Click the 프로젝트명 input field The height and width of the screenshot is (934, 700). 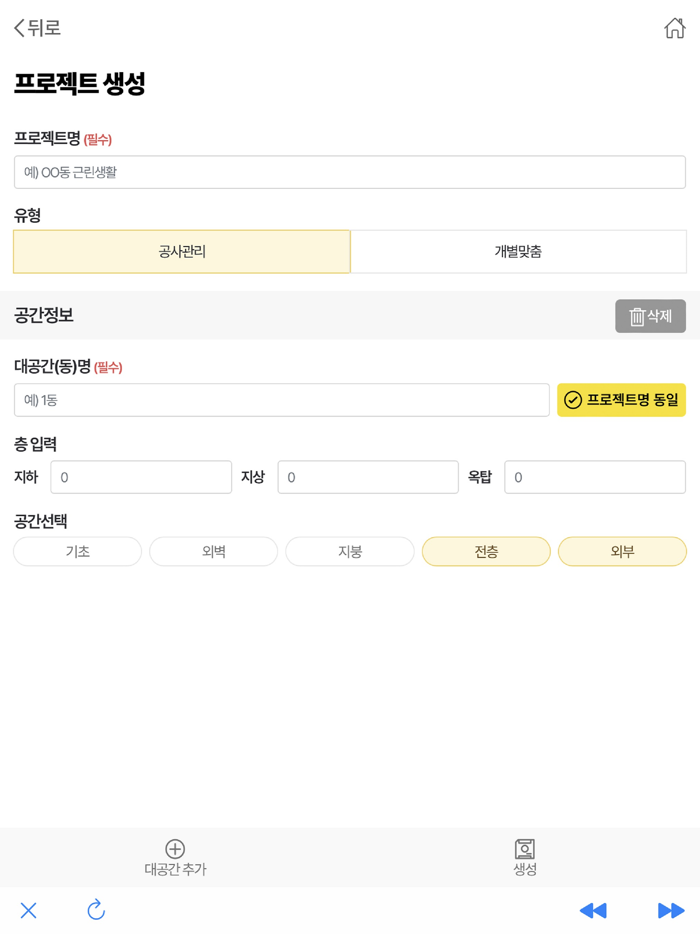349,172
